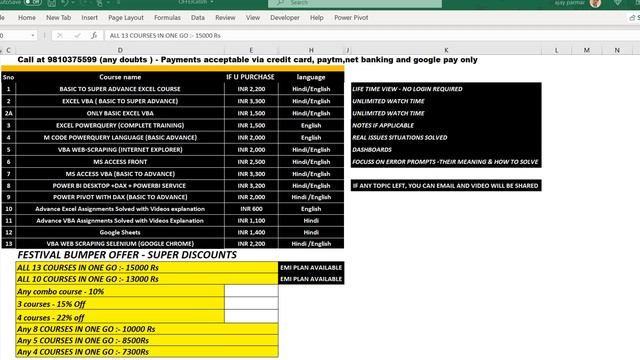Open the View tab
640x360 pixels.
click(x=253, y=18)
